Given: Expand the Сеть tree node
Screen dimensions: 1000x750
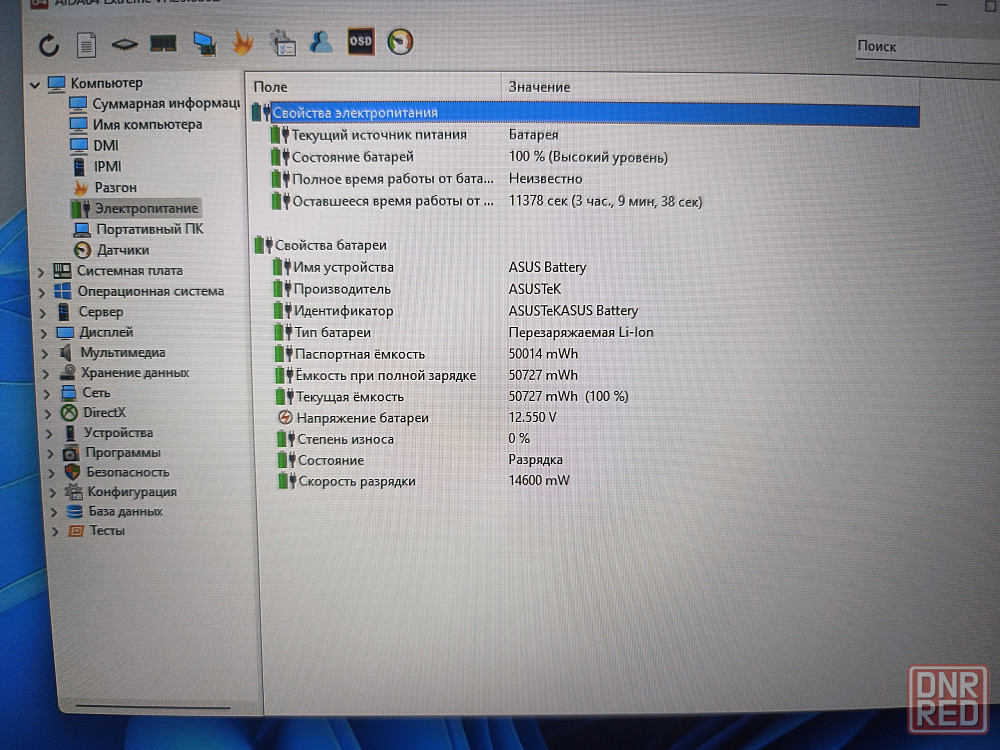Looking at the screenshot, I should [x=48, y=394].
